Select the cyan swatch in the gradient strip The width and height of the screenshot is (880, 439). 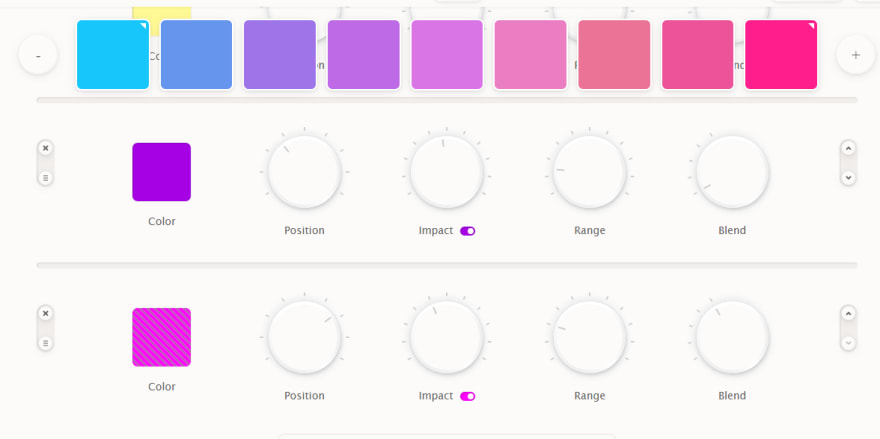click(x=113, y=54)
